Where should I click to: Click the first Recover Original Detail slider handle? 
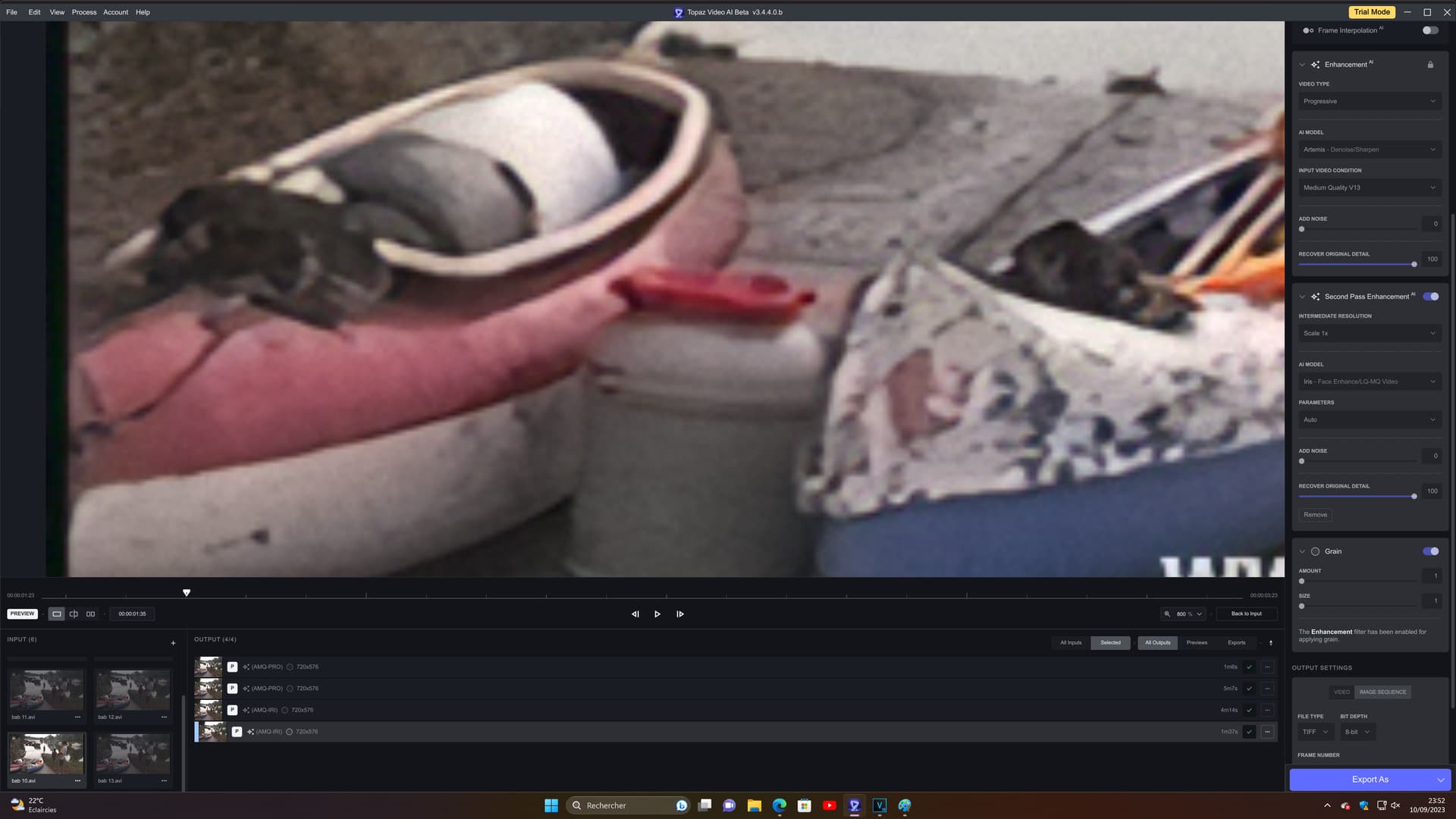[1414, 264]
